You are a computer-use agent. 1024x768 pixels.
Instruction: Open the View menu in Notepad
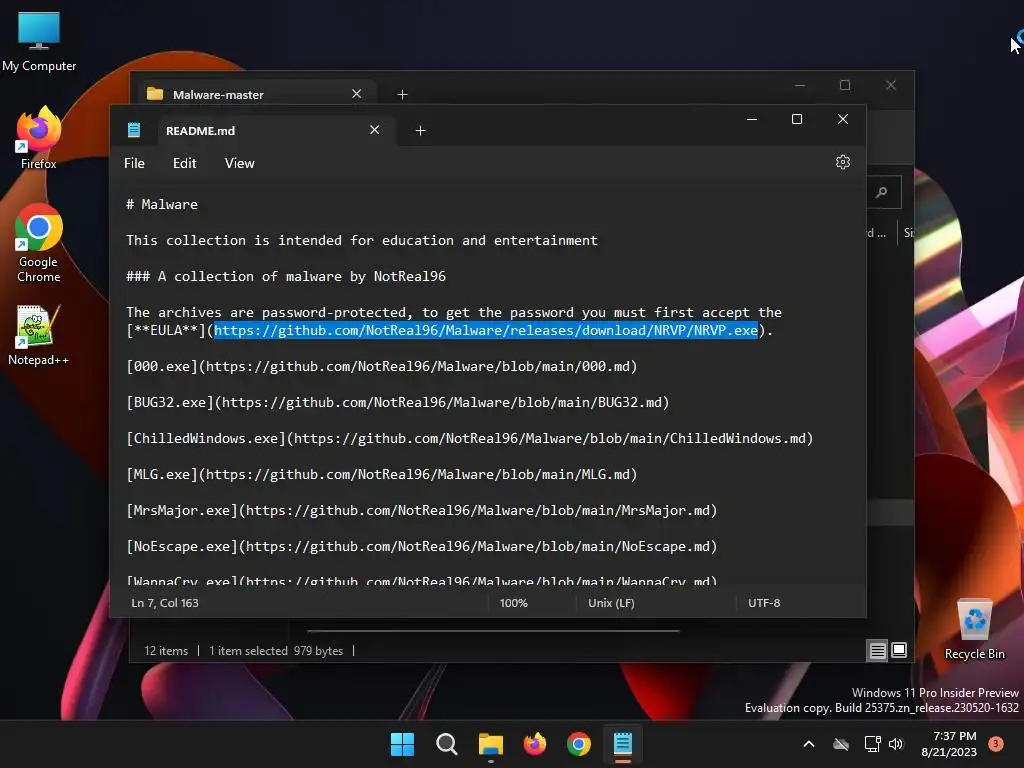(240, 163)
